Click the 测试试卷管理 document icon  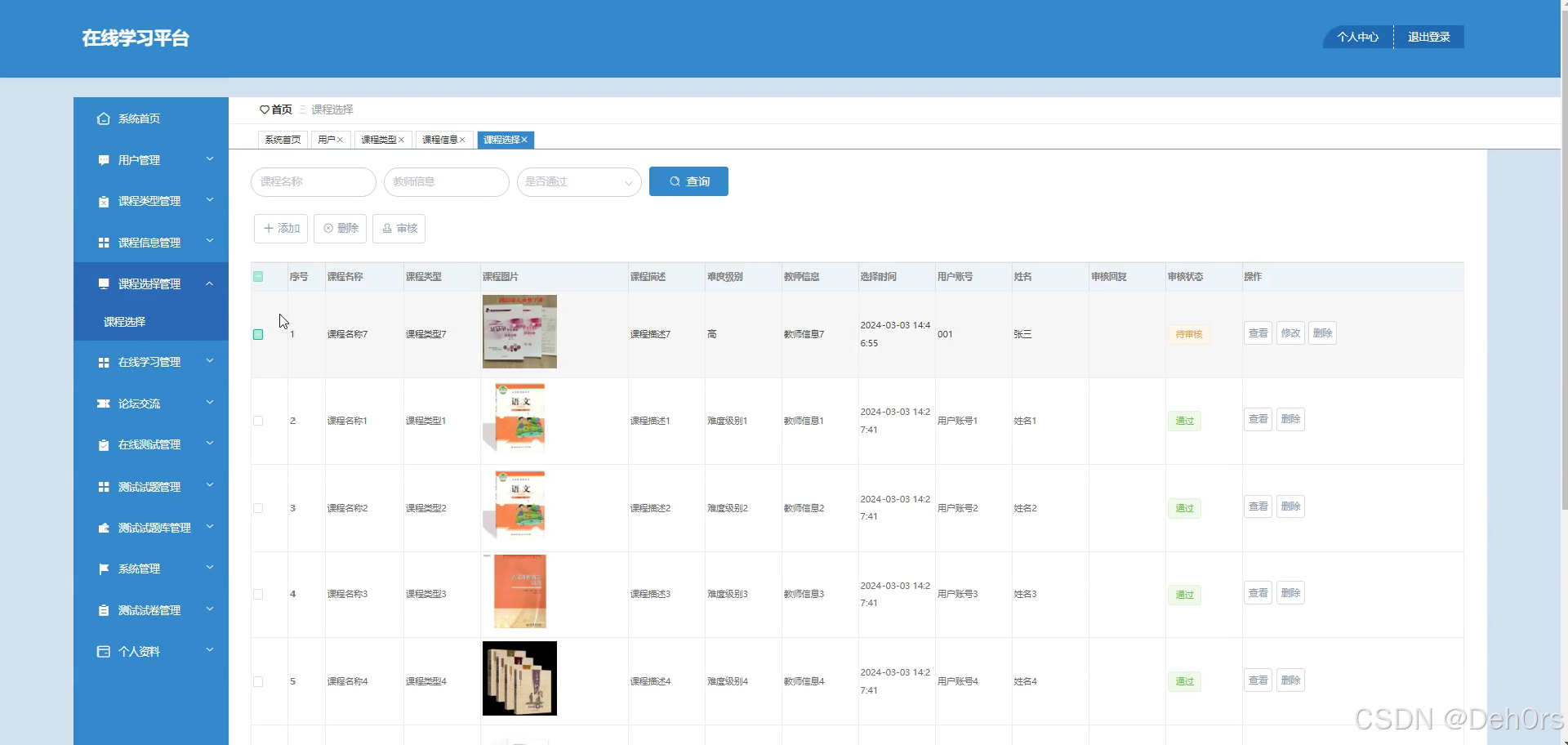(103, 610)
